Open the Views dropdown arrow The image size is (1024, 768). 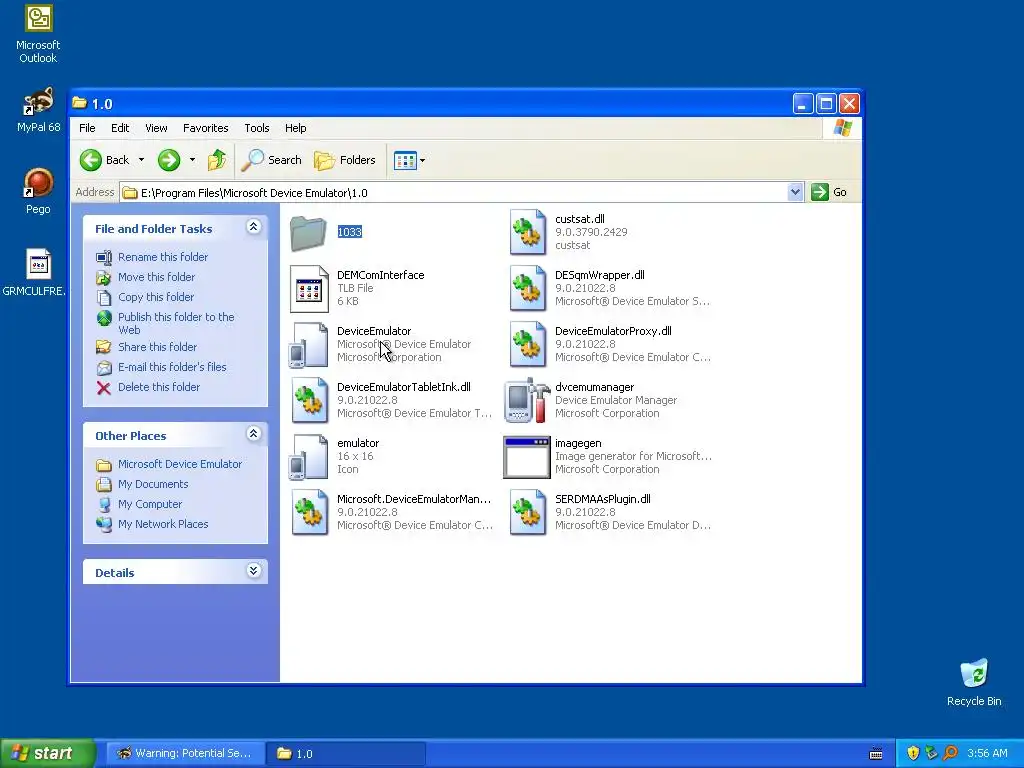tap(423, 160)
